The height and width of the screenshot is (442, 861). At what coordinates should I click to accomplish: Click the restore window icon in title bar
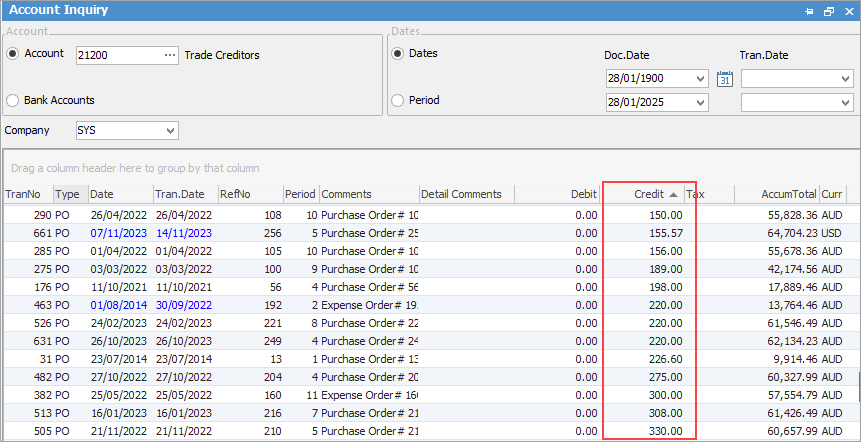pos(828,11)
